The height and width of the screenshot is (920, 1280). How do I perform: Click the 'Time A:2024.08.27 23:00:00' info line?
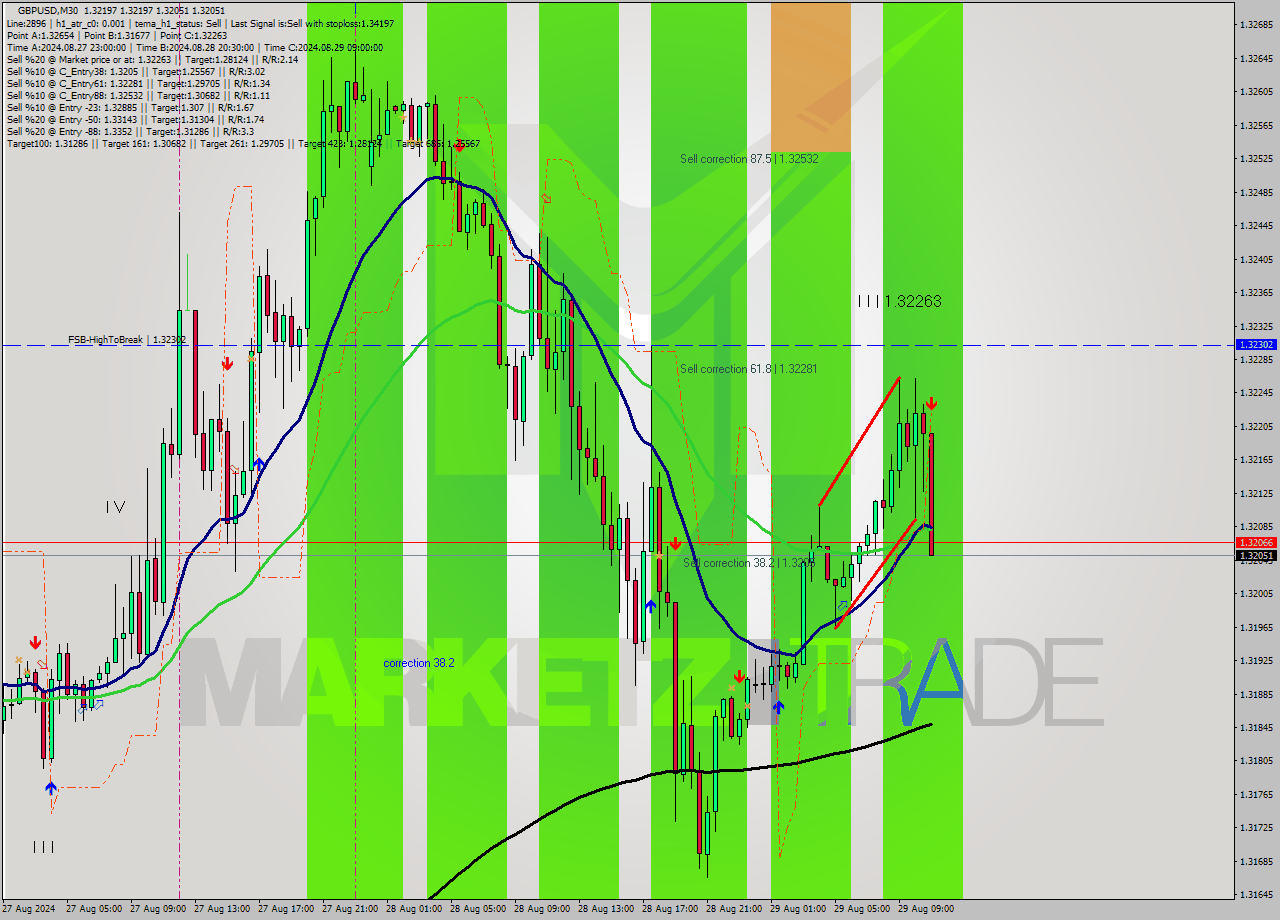pyautogui.click(x=195, y=47)
